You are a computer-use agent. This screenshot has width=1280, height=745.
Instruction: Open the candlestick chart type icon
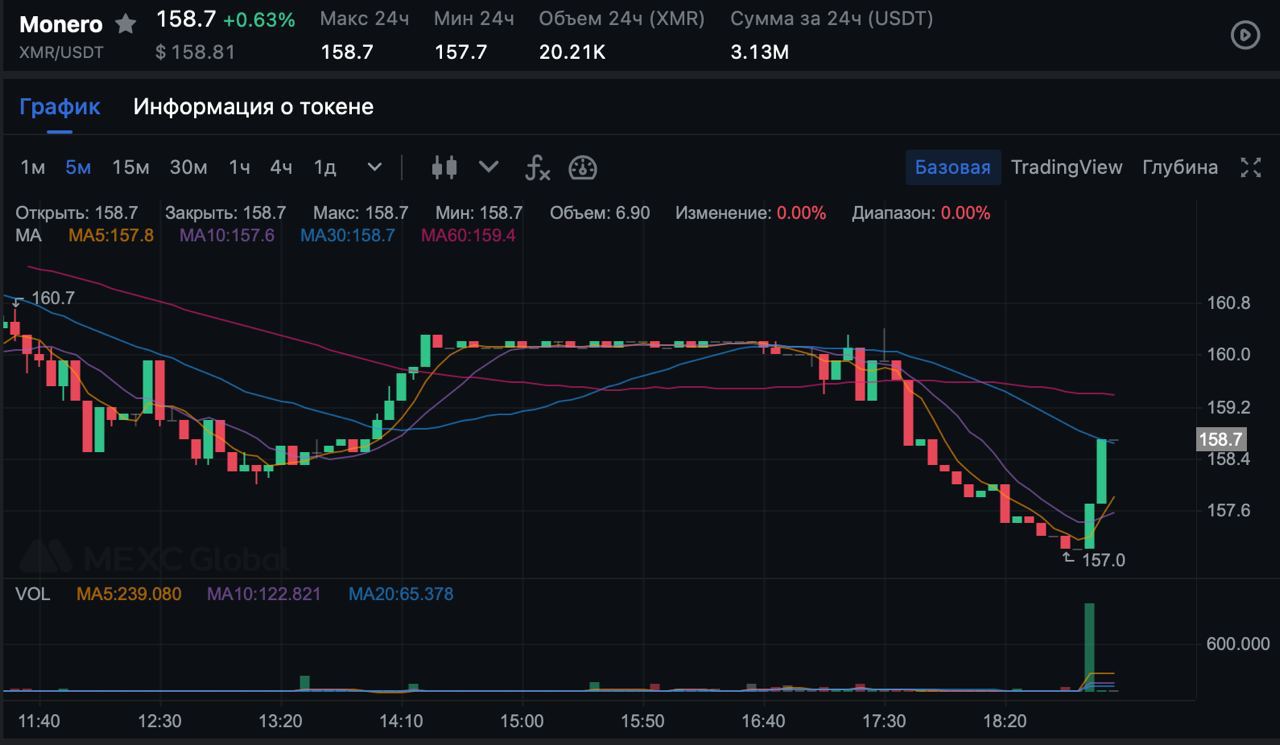(444, 167)
